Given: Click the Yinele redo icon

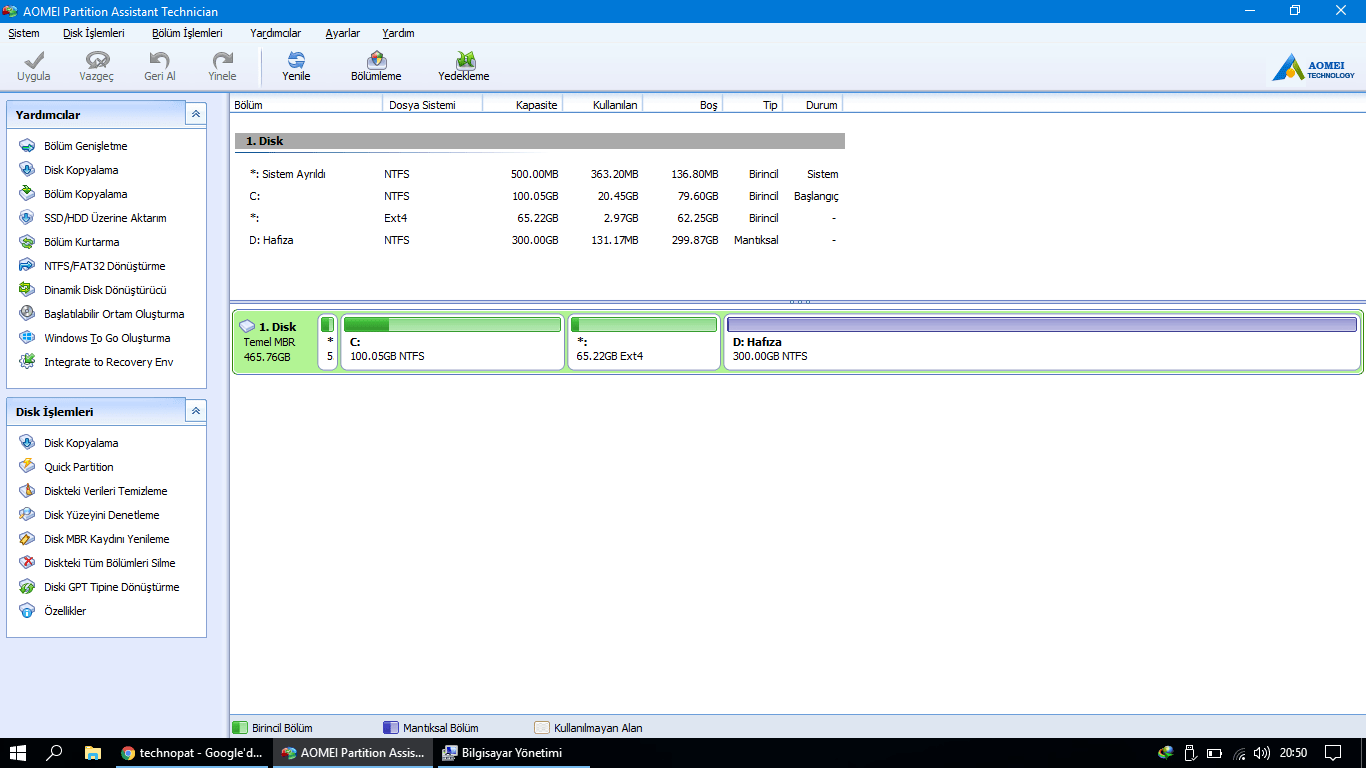Looking at the screenshot, I should click(x=222, y=60).
